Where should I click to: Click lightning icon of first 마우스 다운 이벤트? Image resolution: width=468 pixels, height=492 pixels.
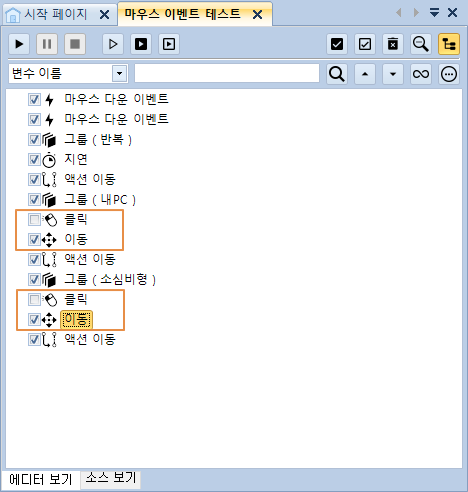click(49, 99)
